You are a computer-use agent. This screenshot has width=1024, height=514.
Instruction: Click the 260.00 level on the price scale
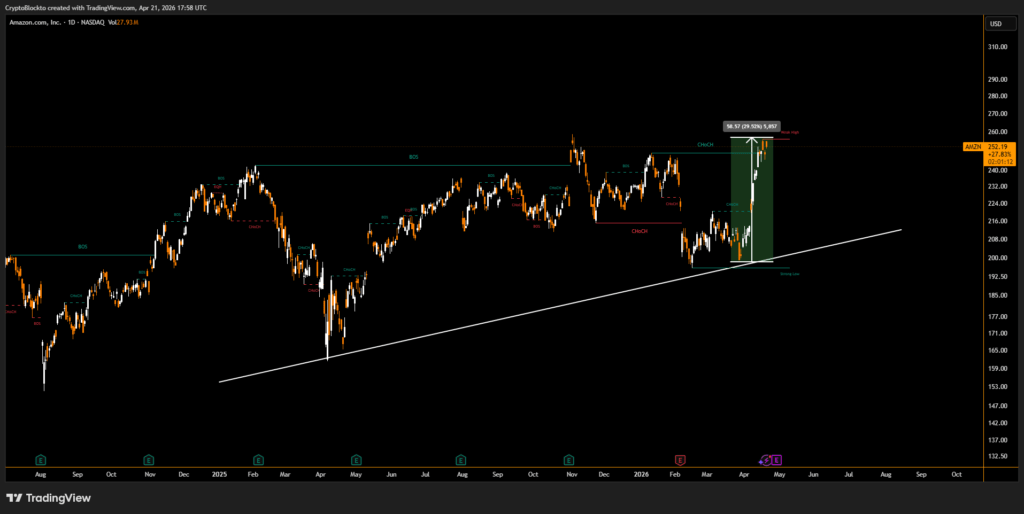coord(995,132)
